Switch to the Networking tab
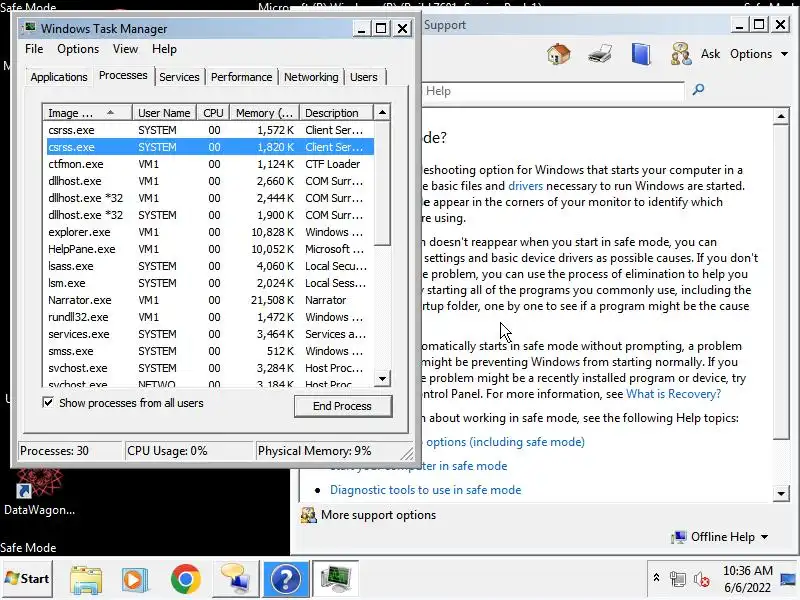This screenshot has width=800, height=600. (x=311, y=77)
